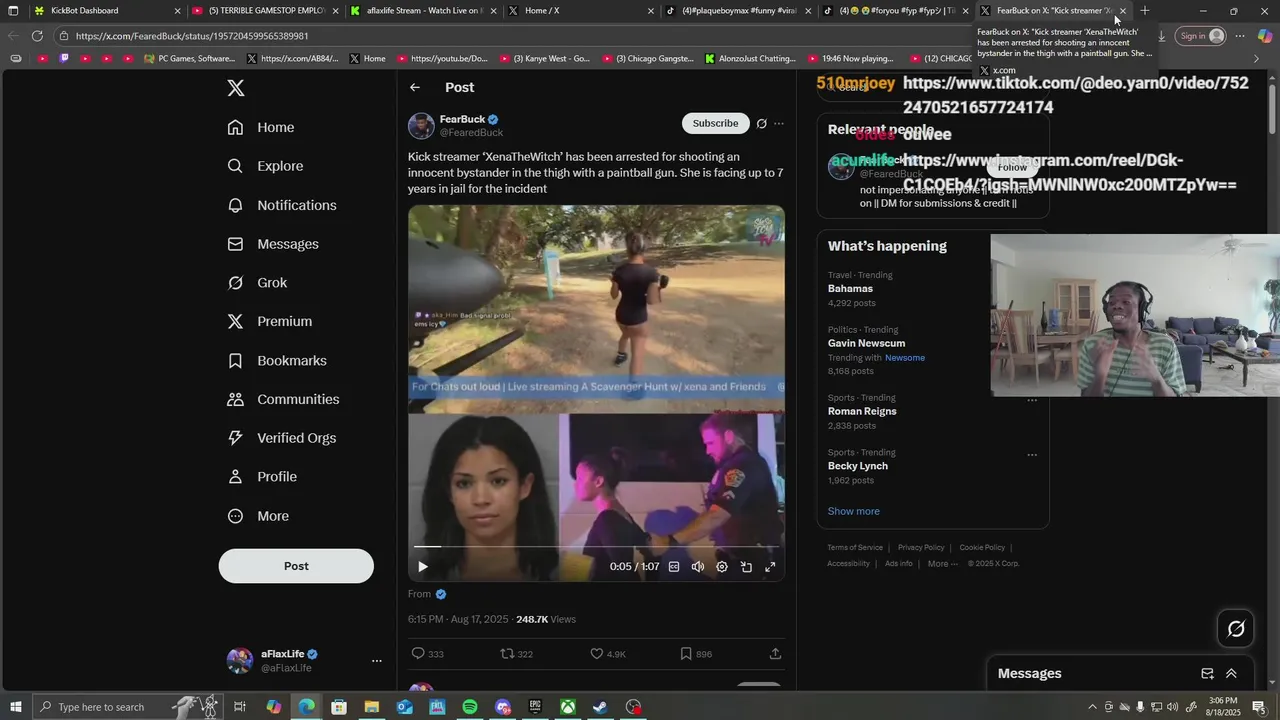Reload the page
Image resolution: width=1280 pixels, height=720 pixels.
click(x=37, y=36)
